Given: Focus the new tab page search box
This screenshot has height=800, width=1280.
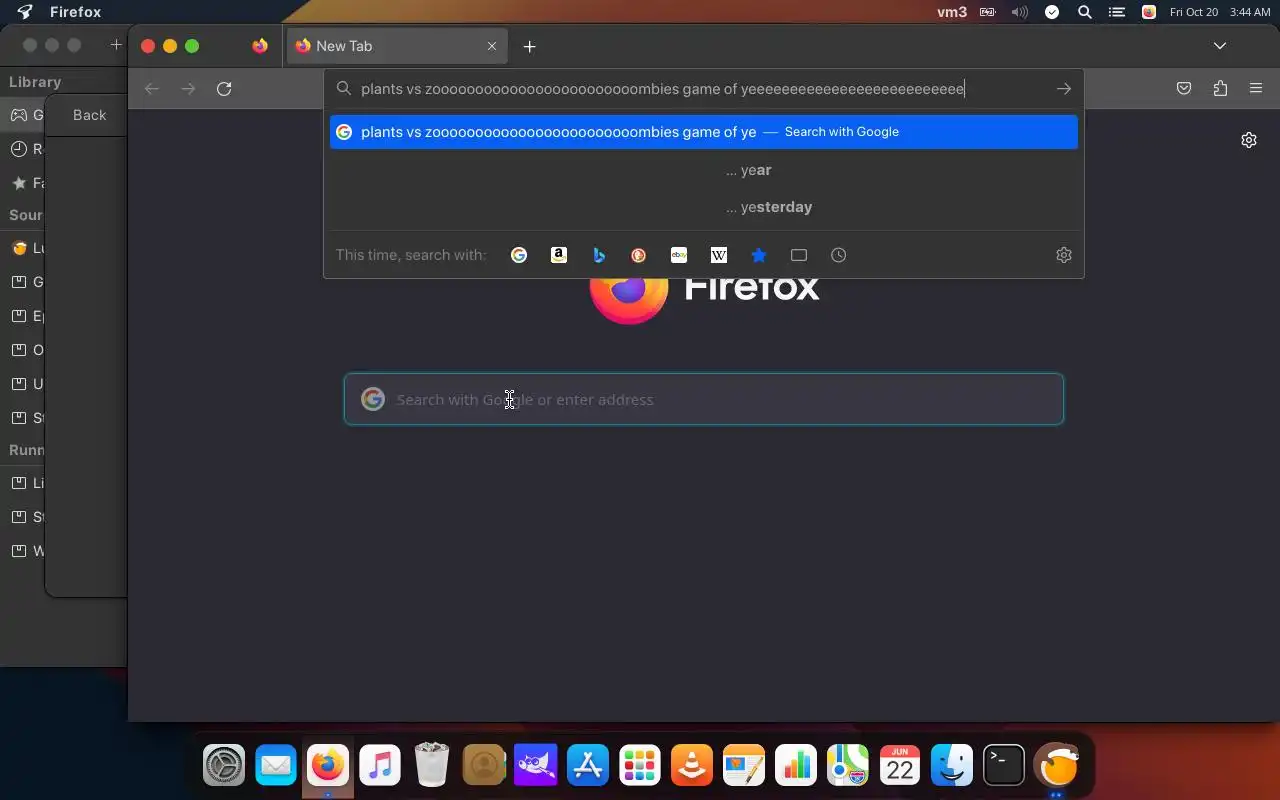Looking at the screenshot, I should click(704, 399).
